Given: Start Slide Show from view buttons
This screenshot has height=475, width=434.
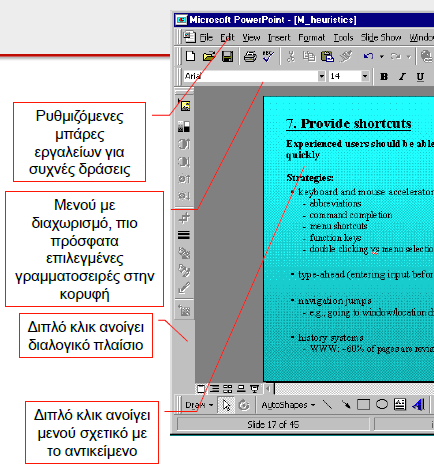Looking at the screenshot, I should click(254, 389).
